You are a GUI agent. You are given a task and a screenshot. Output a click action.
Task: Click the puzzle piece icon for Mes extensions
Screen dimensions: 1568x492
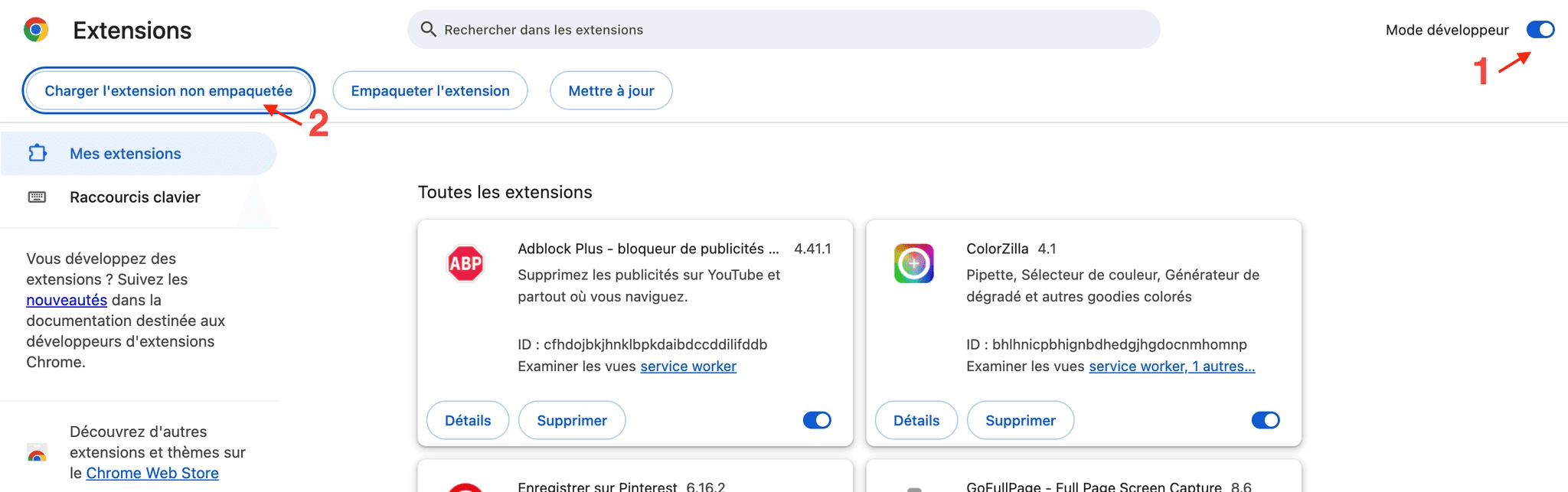tap(38, 153)
